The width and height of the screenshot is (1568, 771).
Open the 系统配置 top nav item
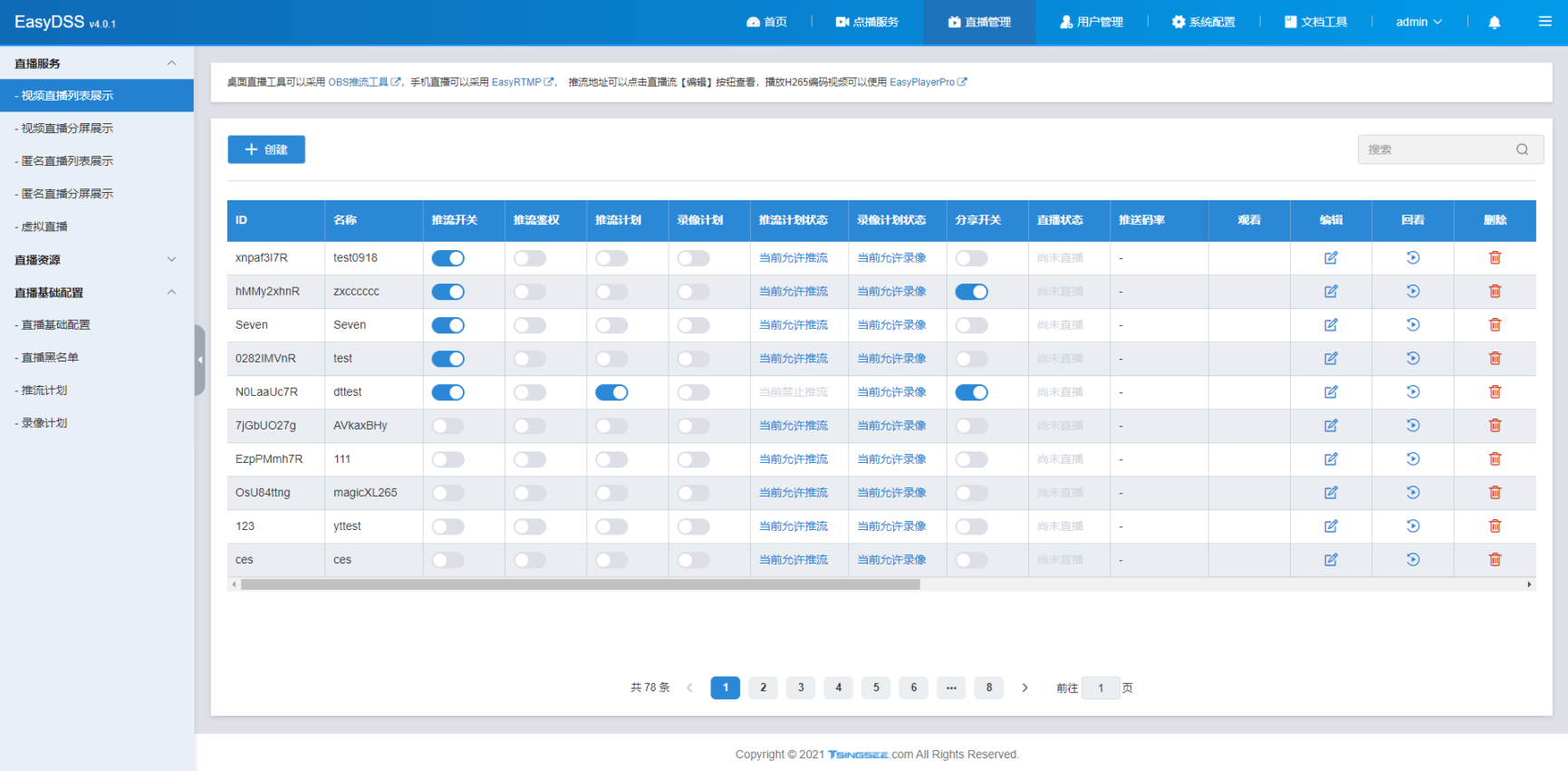tap(1204, 22)
